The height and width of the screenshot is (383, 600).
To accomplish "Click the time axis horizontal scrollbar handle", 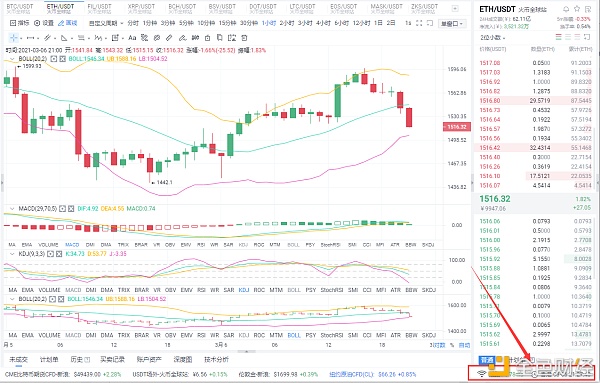I will click(x=246, y=351).
